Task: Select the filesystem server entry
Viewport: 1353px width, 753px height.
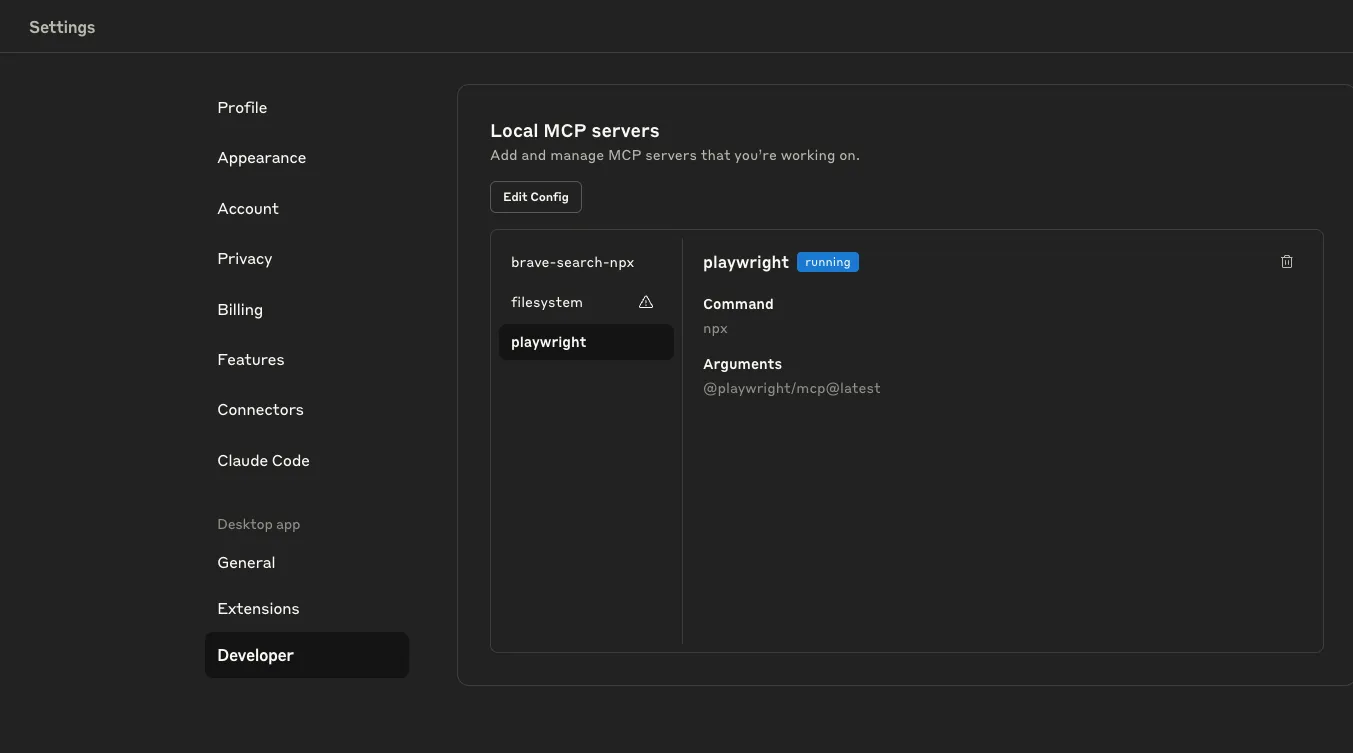Action: coord(547,302)
